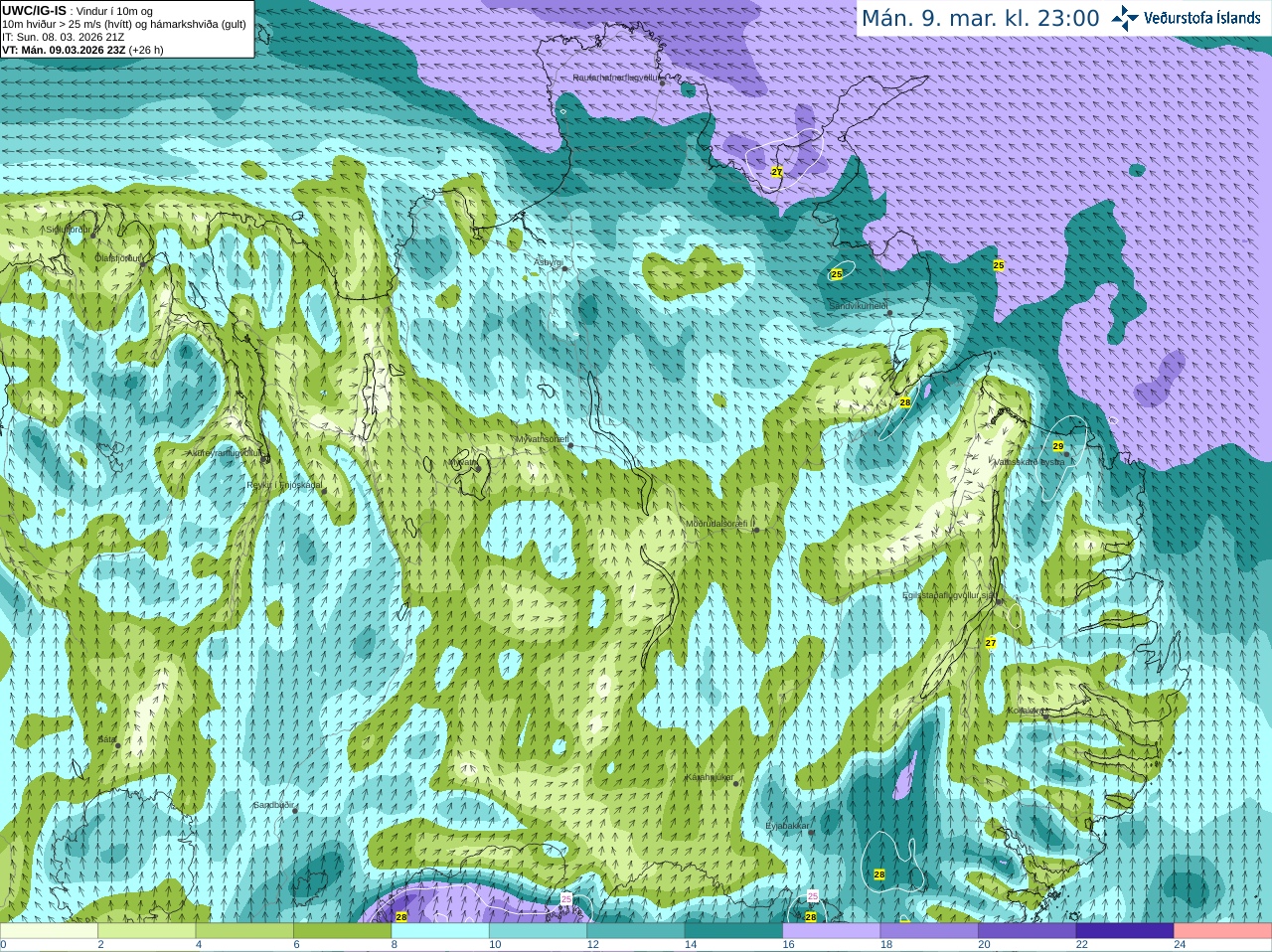This screenshot has height=952, width=1272.
Task: Click the Akureyrarflugvöllur station dot
Action: click(265, 459)
